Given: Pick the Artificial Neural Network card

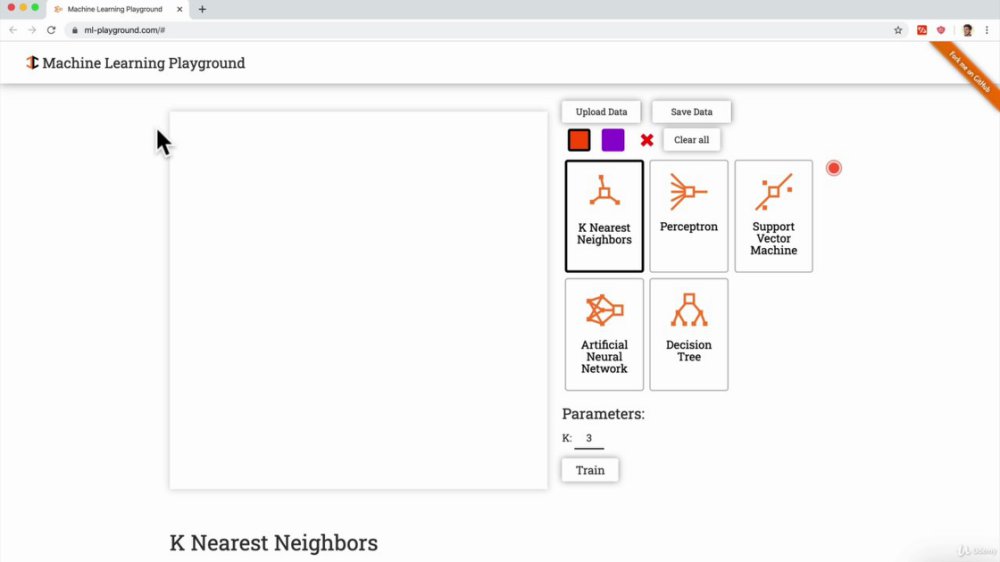Looking at the screenshot, I should (604, 334).
